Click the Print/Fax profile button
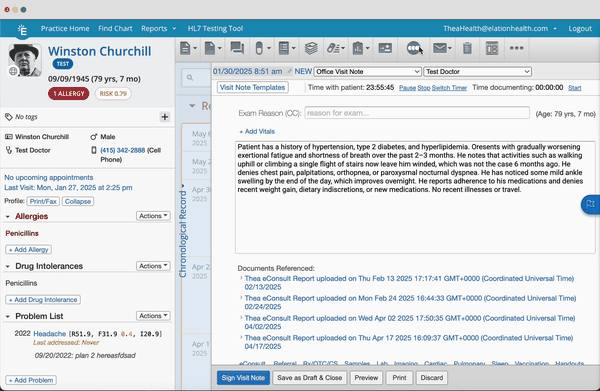Viewport: 600px width, 391px height. click(43, 201)
